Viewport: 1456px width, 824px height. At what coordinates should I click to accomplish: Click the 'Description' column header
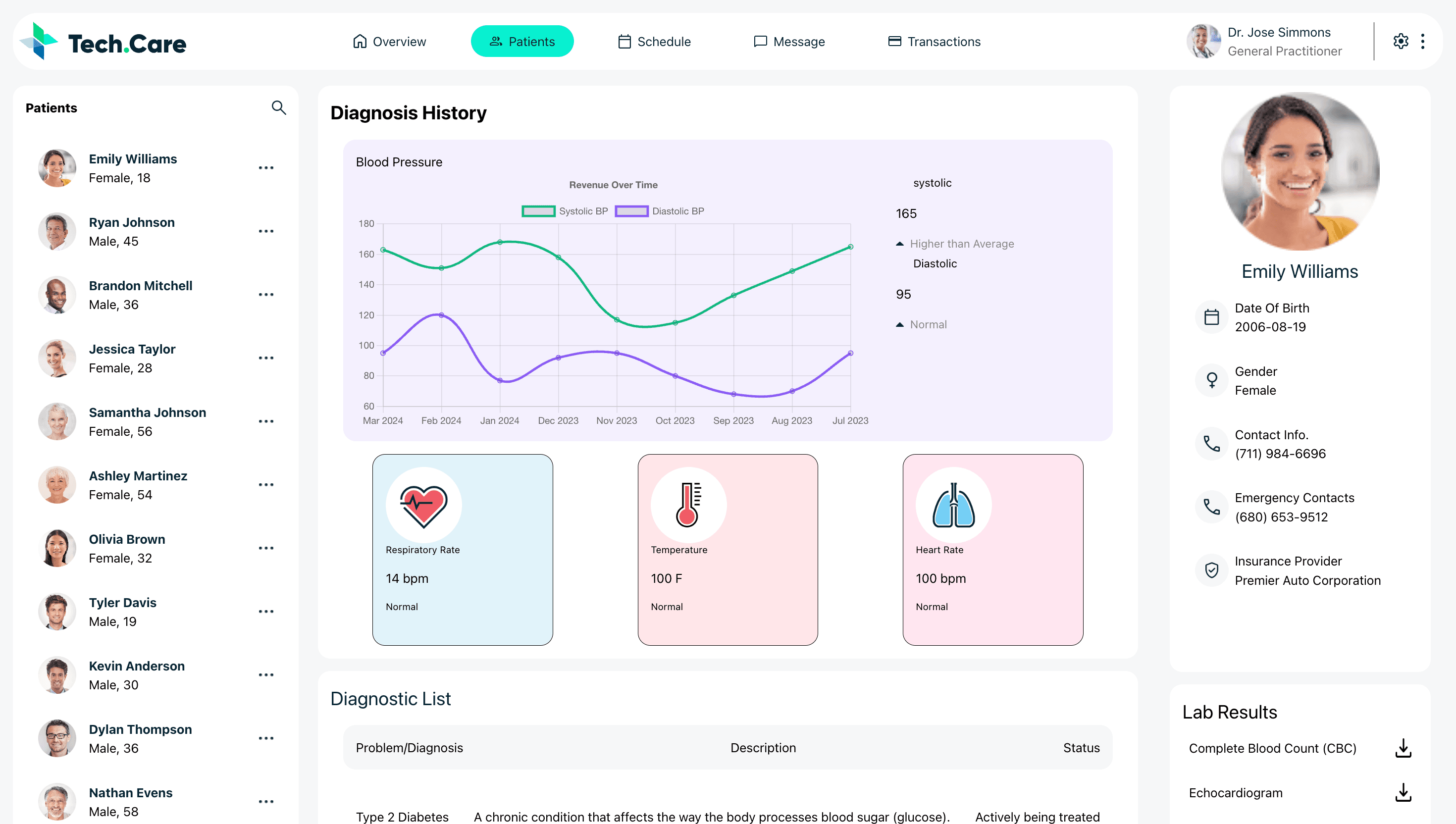click(x=763, y=748)
